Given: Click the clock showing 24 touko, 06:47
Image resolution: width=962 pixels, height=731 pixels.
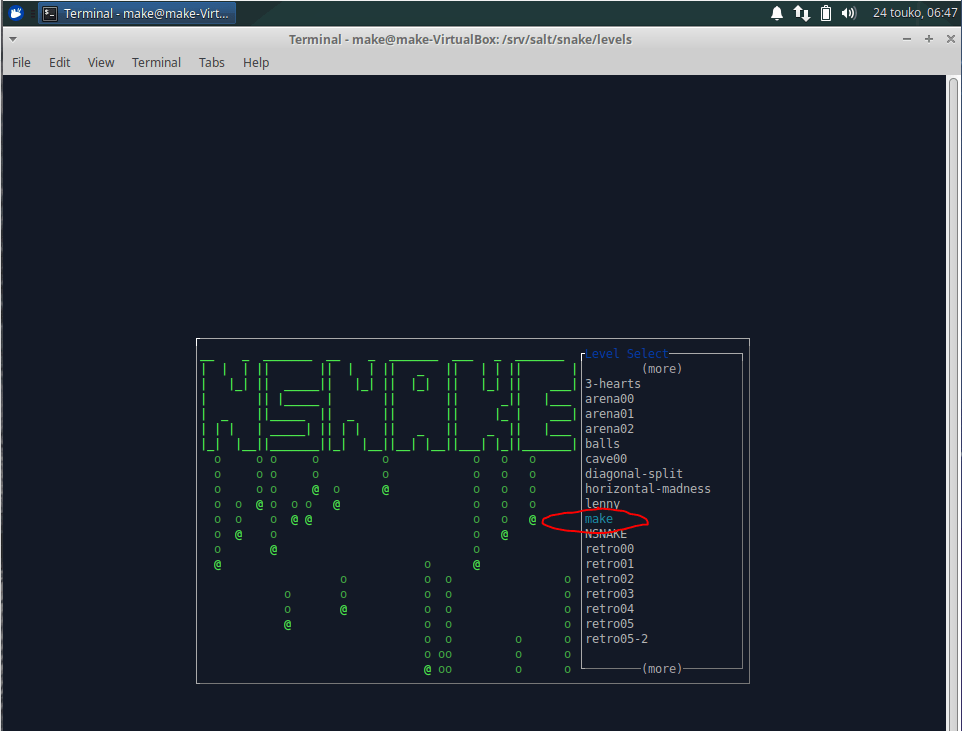Looking at the screenshot, I should point(914,13).
